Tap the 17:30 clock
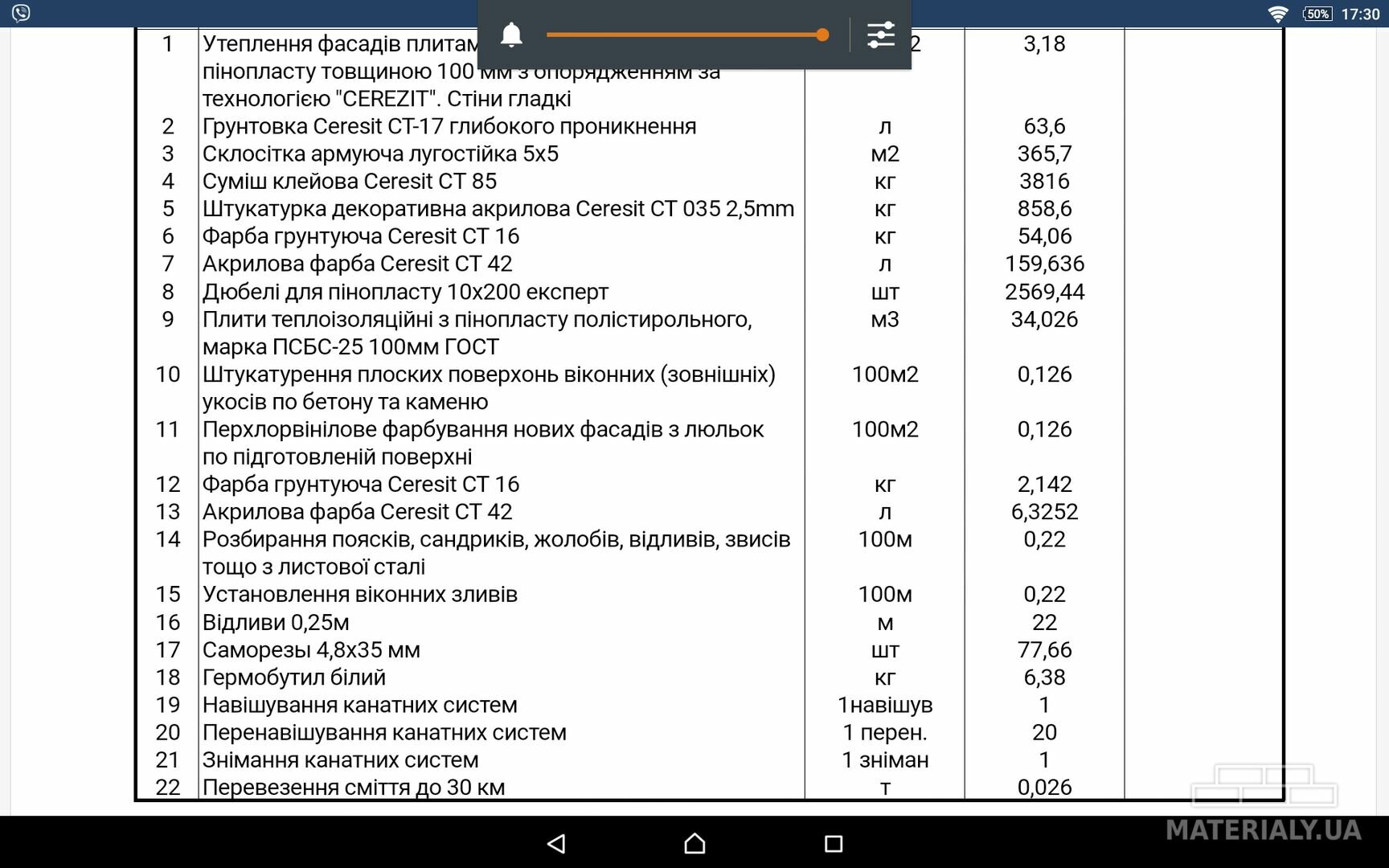 [1360, 14]
